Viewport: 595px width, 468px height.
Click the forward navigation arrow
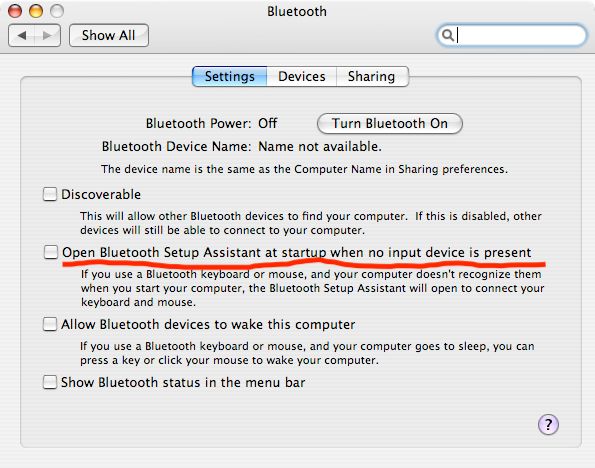point(47,36)
